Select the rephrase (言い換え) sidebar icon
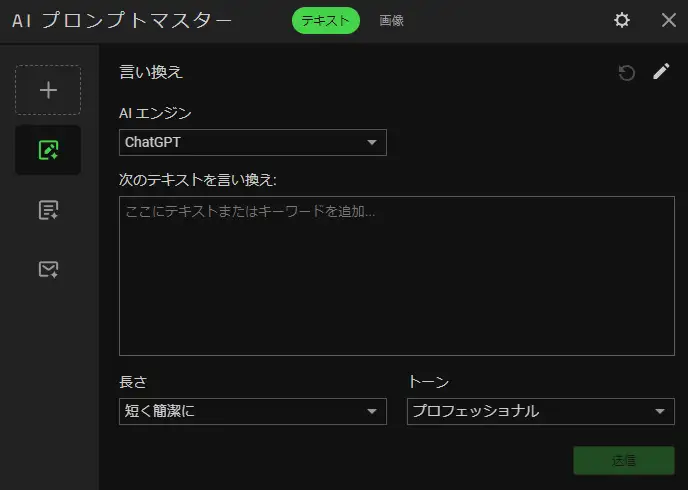688x490 pixels. tap(48, 150)
